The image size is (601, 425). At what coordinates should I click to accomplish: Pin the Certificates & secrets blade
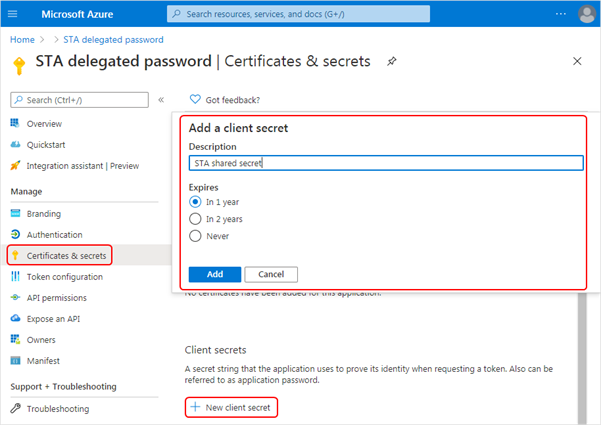coord(391,61)
